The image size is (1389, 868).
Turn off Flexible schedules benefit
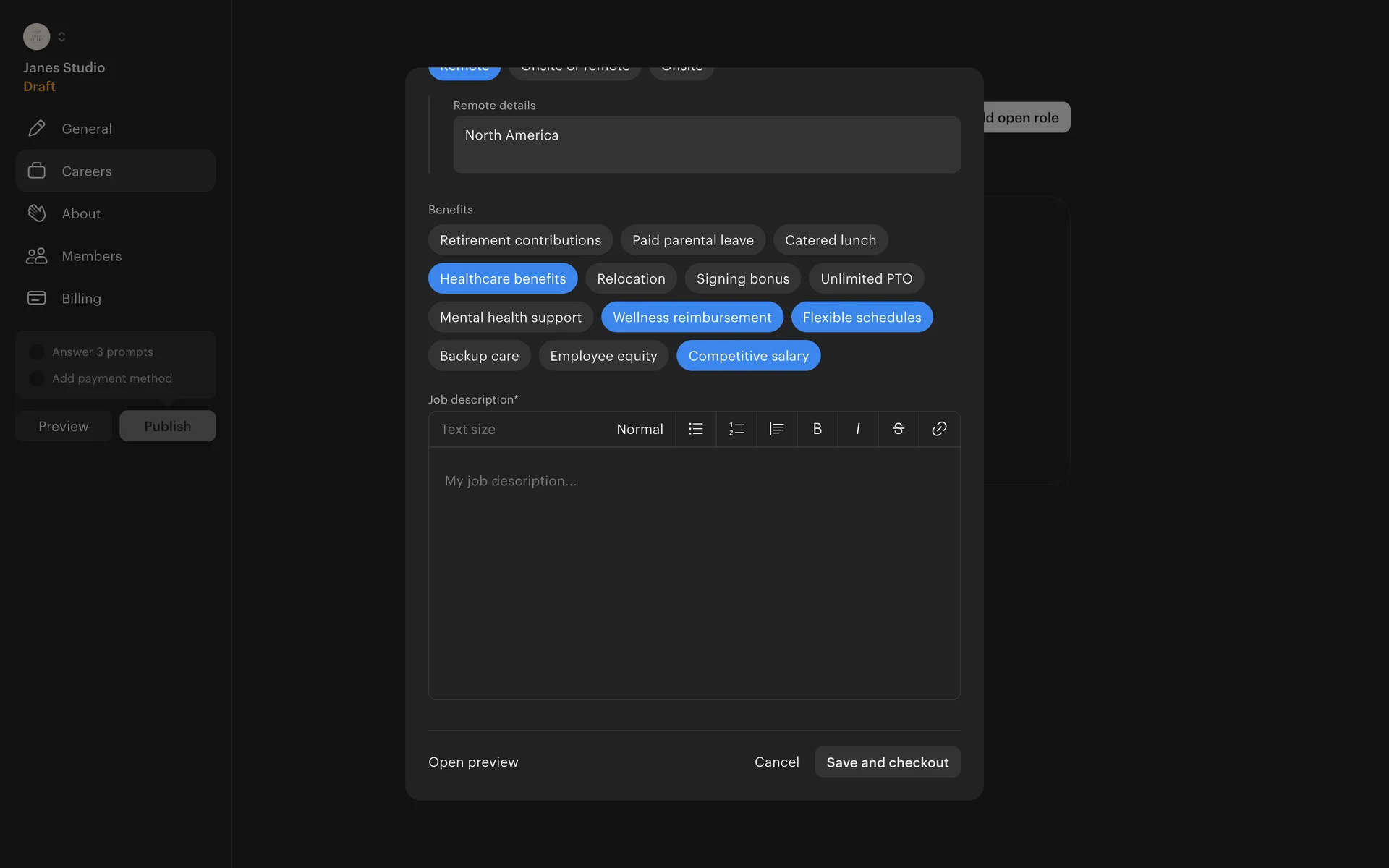coord(861,318)
